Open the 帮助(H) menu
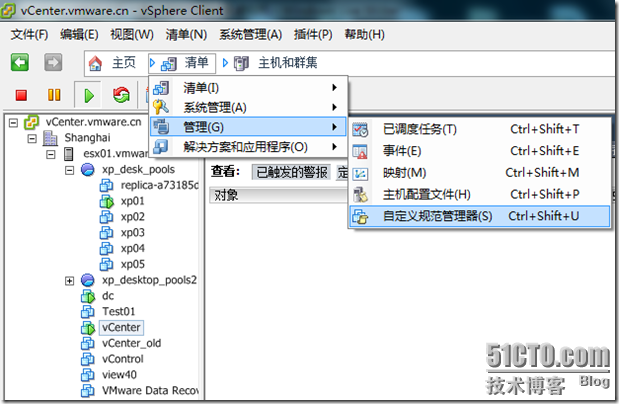The width and height of the screenshot is (619, 404). [x=364, y=35]
